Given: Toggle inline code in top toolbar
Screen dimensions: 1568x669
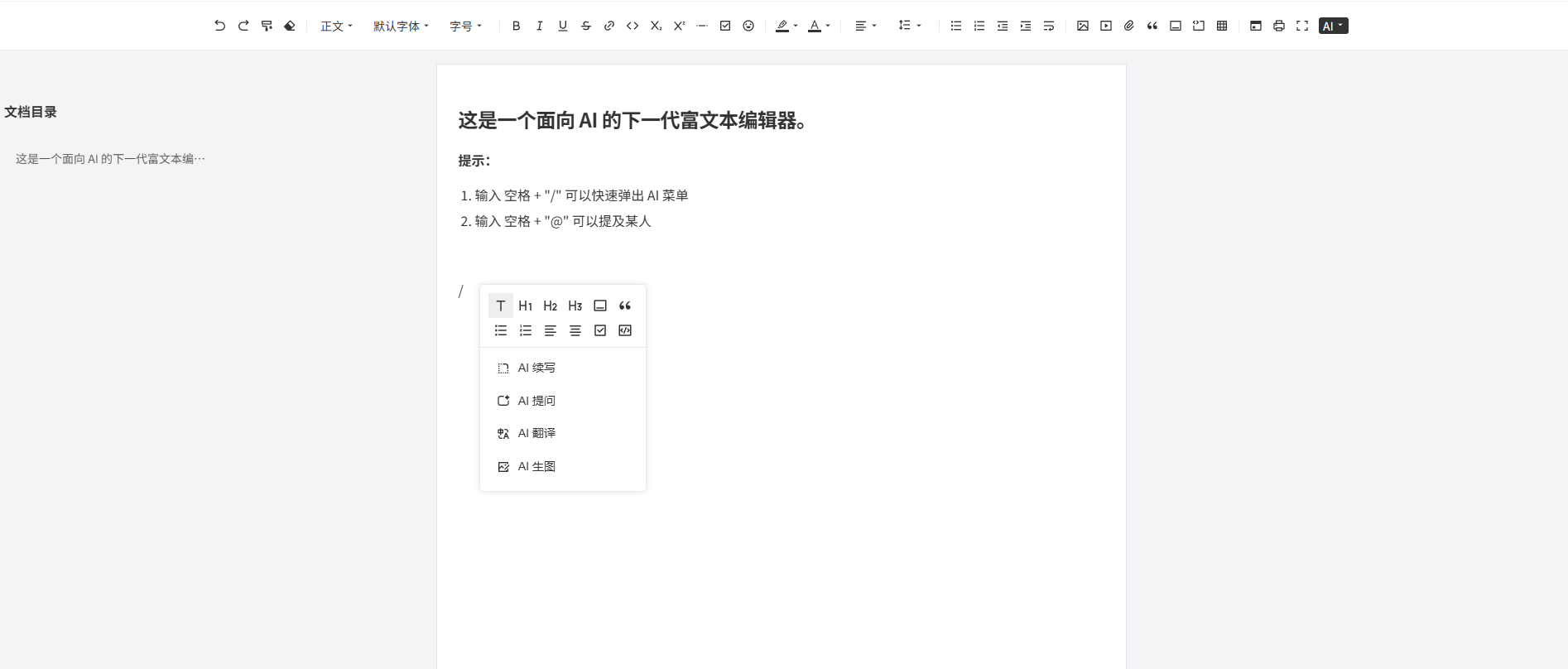Looking at the screenshot, I should 632,26.
